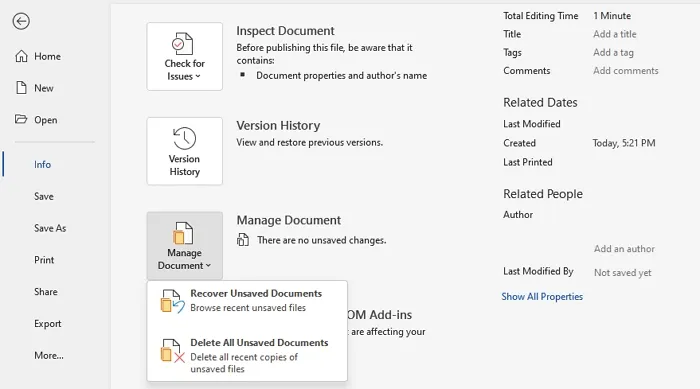Open the More... sidebar options
The height and width of the screenshot is (389, 700).
[49, 356]
